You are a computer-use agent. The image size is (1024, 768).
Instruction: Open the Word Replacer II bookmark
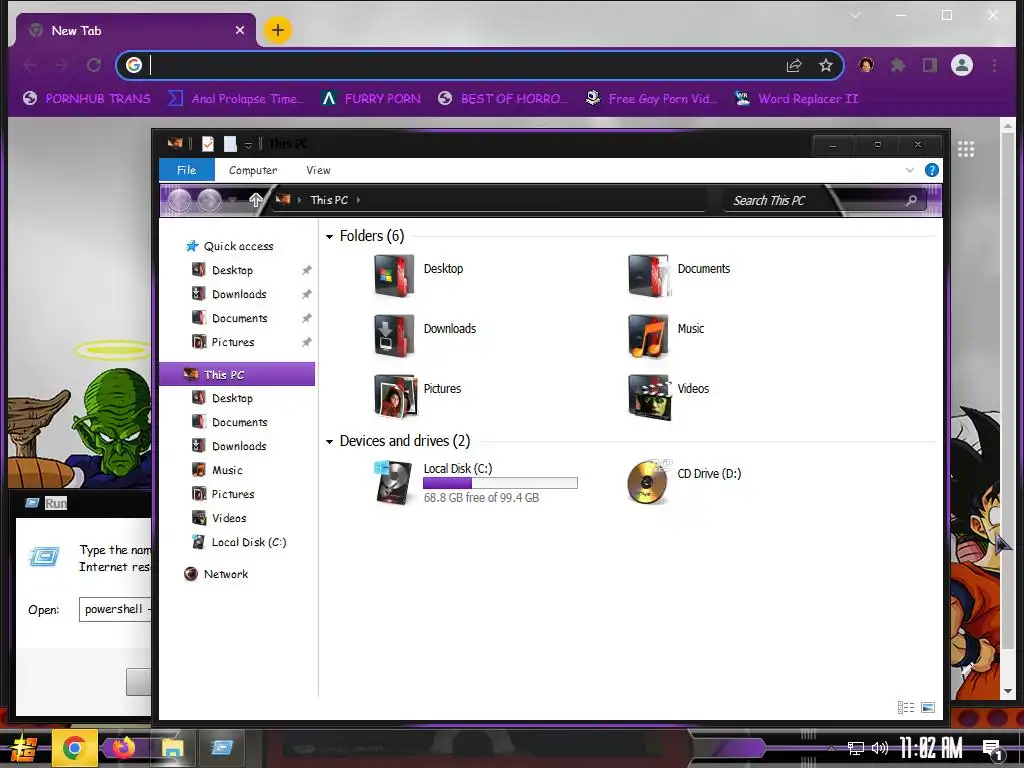[x=796, y=99]
